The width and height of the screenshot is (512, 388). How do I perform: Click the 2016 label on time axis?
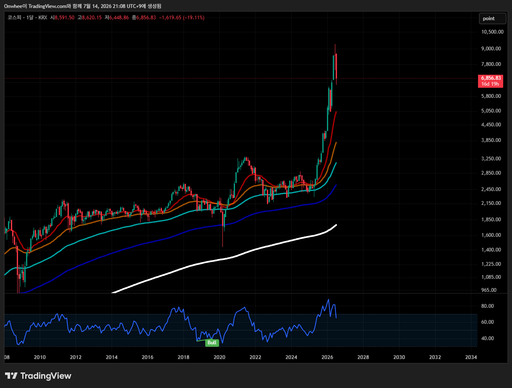click(x=148, y=357)
